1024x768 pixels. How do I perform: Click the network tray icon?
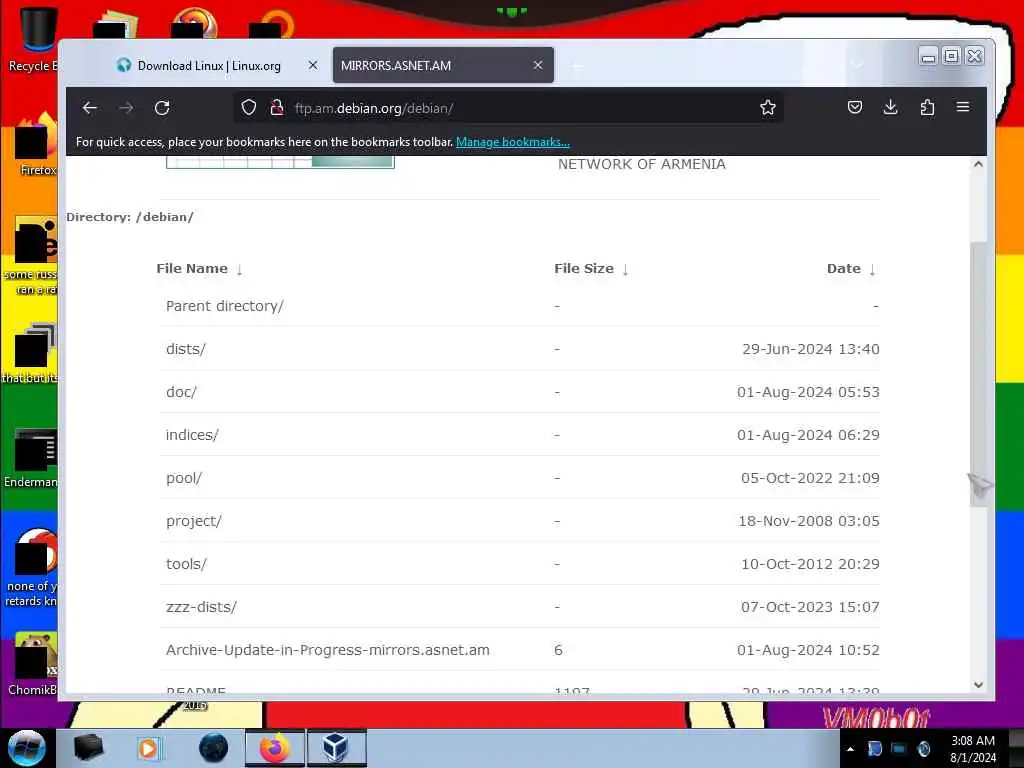899,749
